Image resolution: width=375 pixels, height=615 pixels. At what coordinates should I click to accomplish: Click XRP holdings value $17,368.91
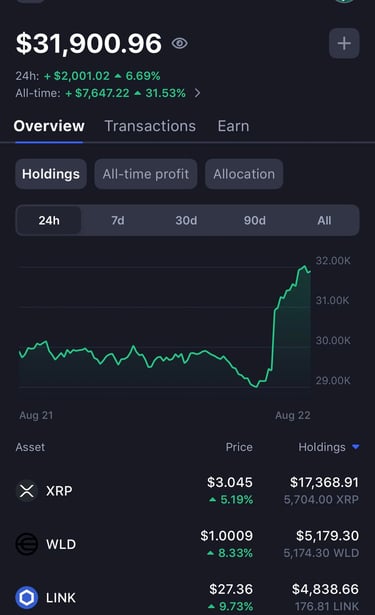tap(324, 482)
